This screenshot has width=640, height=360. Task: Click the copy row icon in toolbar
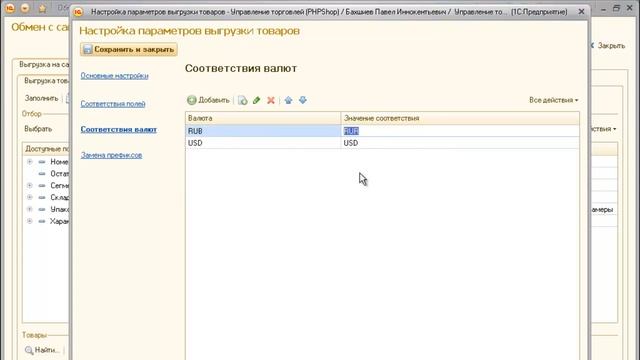pos(242,100)
